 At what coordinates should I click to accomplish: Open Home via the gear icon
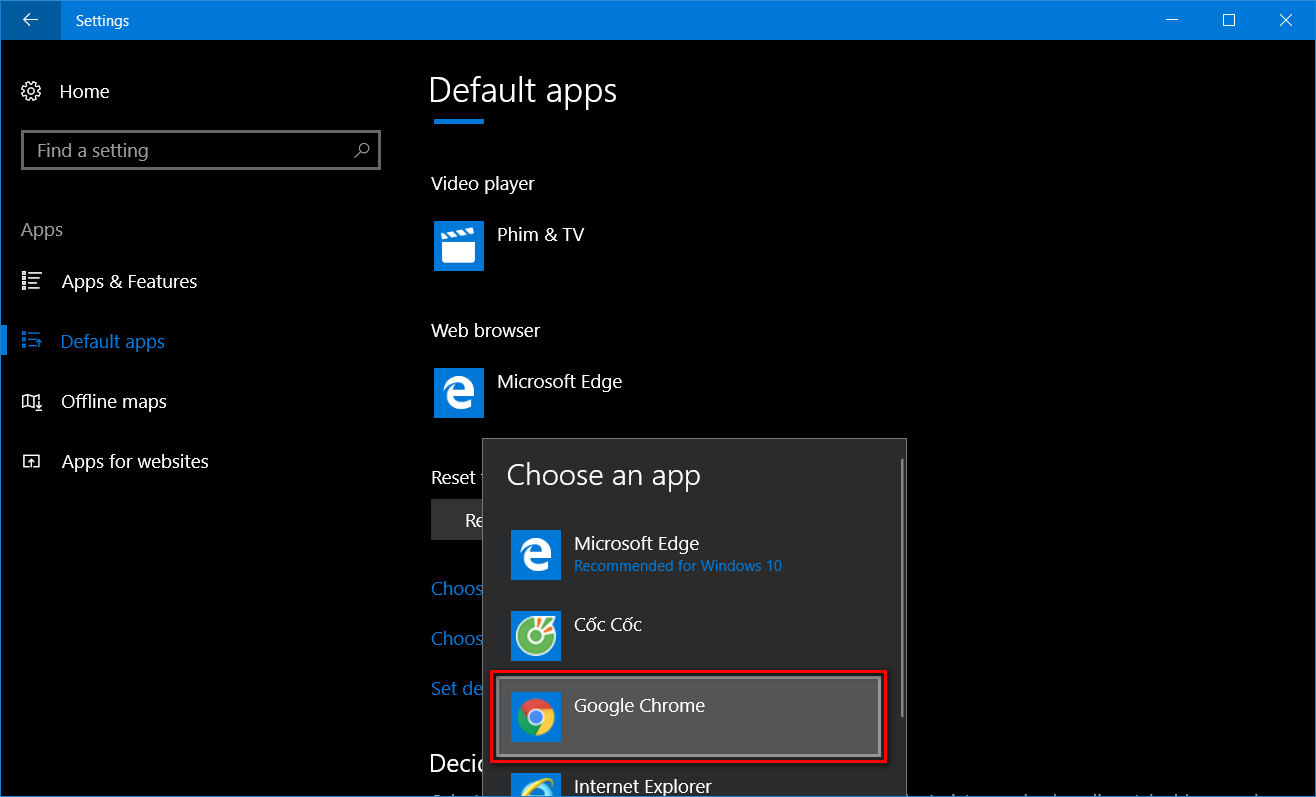(x=31, y=91)
